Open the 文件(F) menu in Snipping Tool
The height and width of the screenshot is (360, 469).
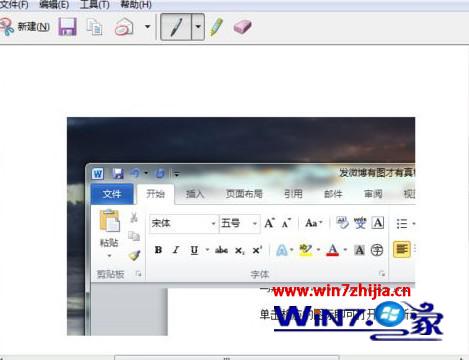pyautogui.click(x=13, y=5)
